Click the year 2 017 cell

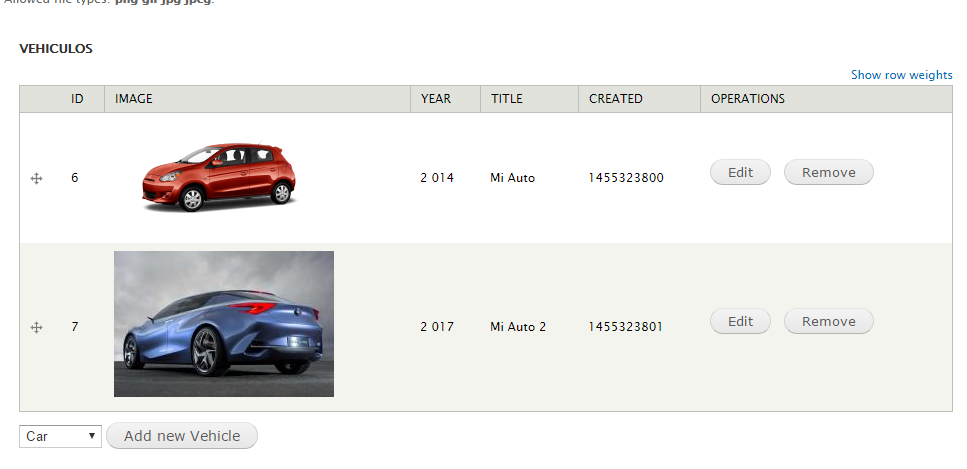point(437,327)
